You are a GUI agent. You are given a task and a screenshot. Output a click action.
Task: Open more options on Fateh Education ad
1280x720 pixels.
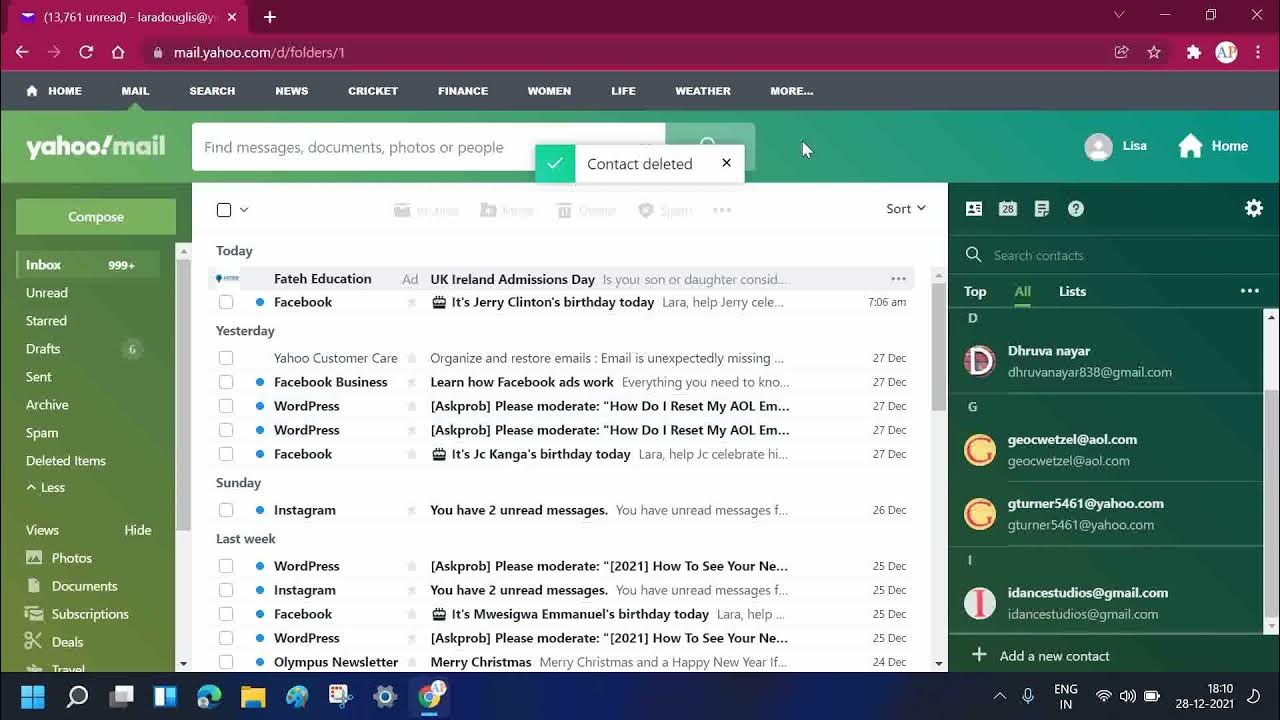pyautogui.click(x=898, y=279)
